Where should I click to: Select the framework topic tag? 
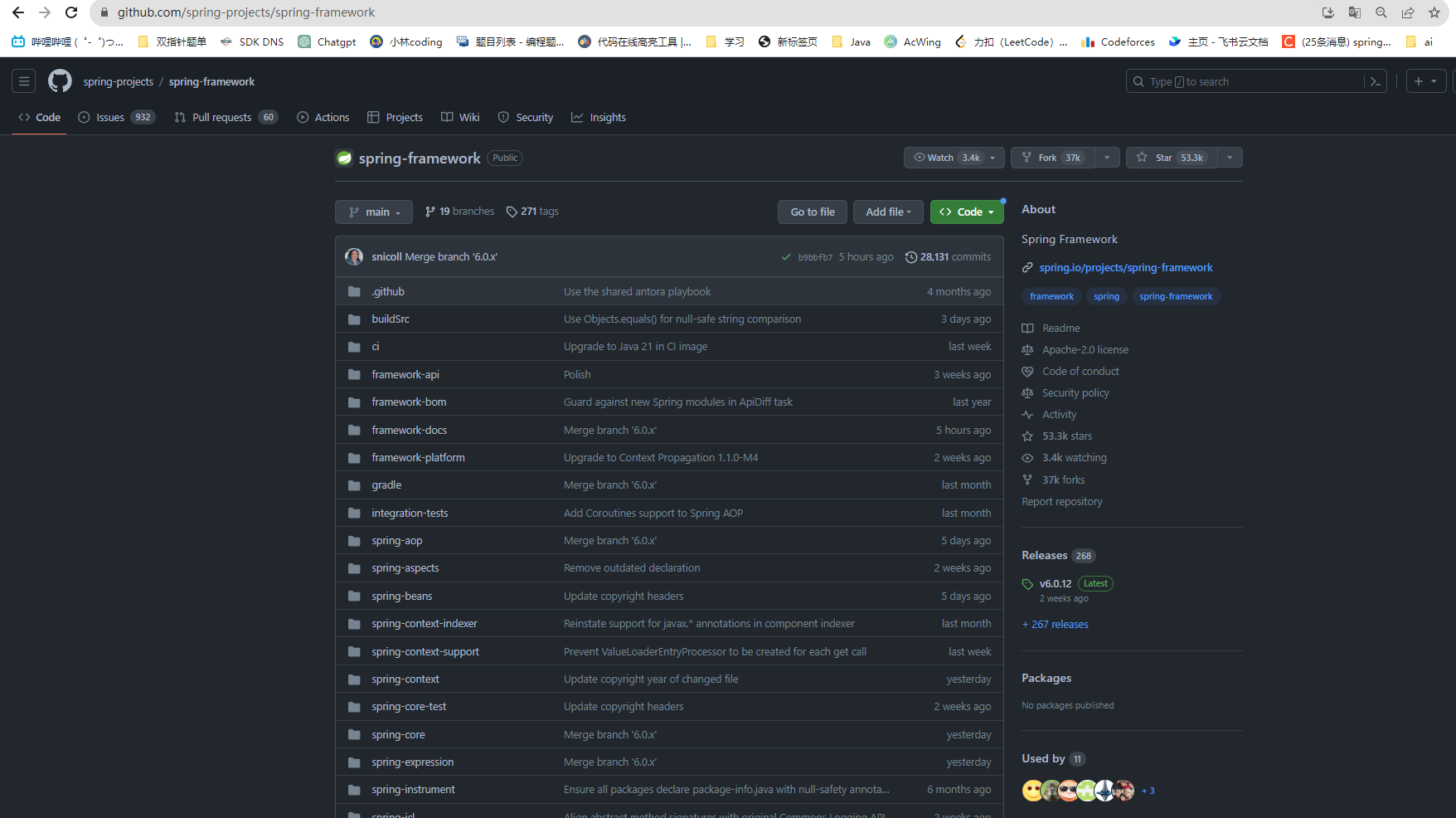(1051, 296)
